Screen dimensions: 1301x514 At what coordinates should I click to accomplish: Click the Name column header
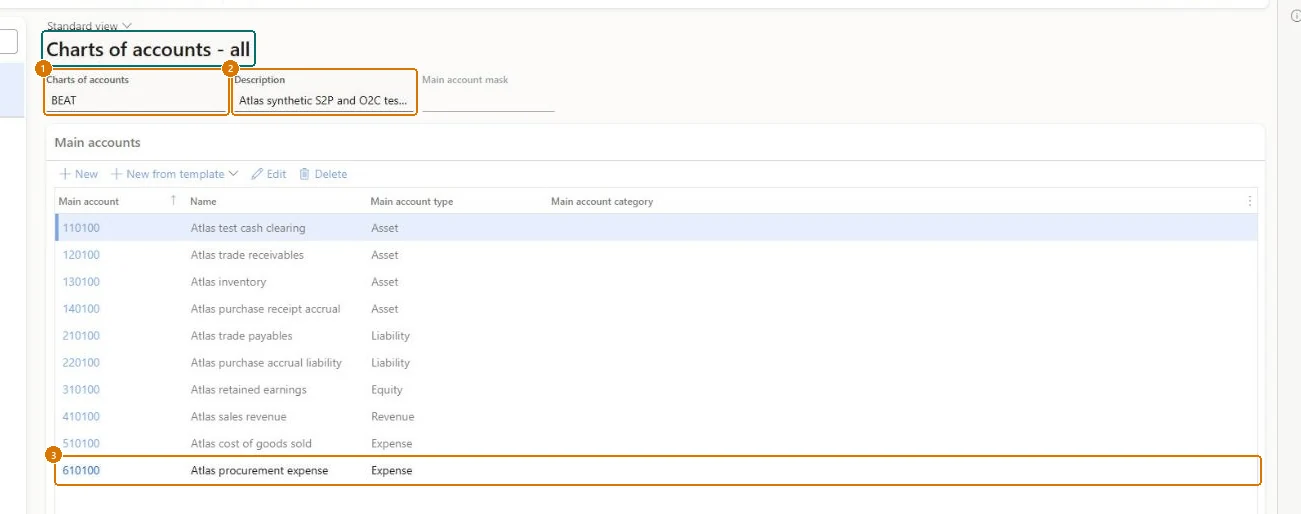pyautogui.click(x=203, y=201)
